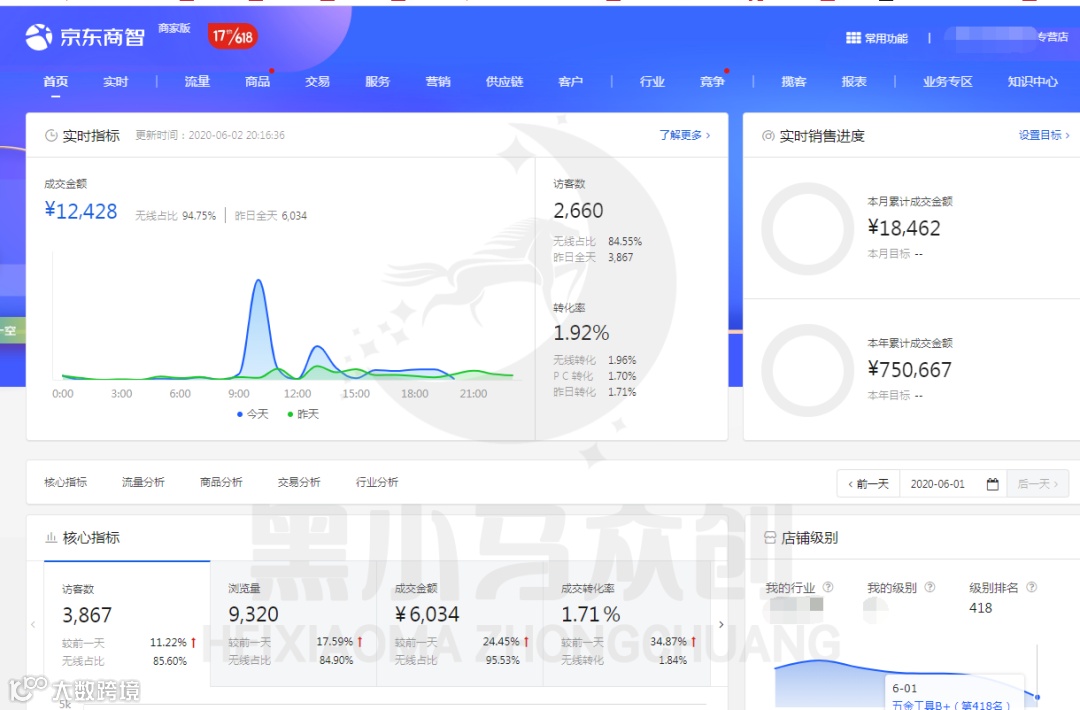Click the 2,660 访客数 value
Screen dimensions: 1080x710
point(578,210)
